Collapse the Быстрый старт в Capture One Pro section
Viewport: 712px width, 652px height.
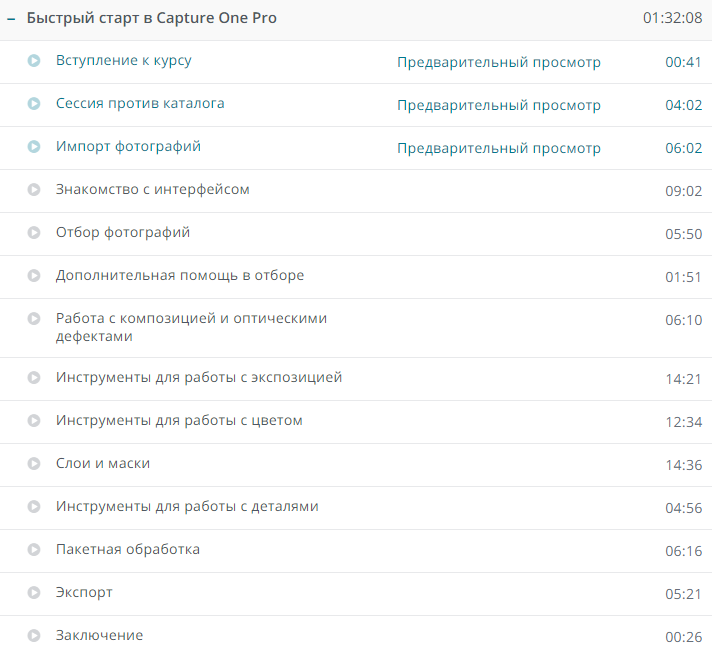[10, 19]
